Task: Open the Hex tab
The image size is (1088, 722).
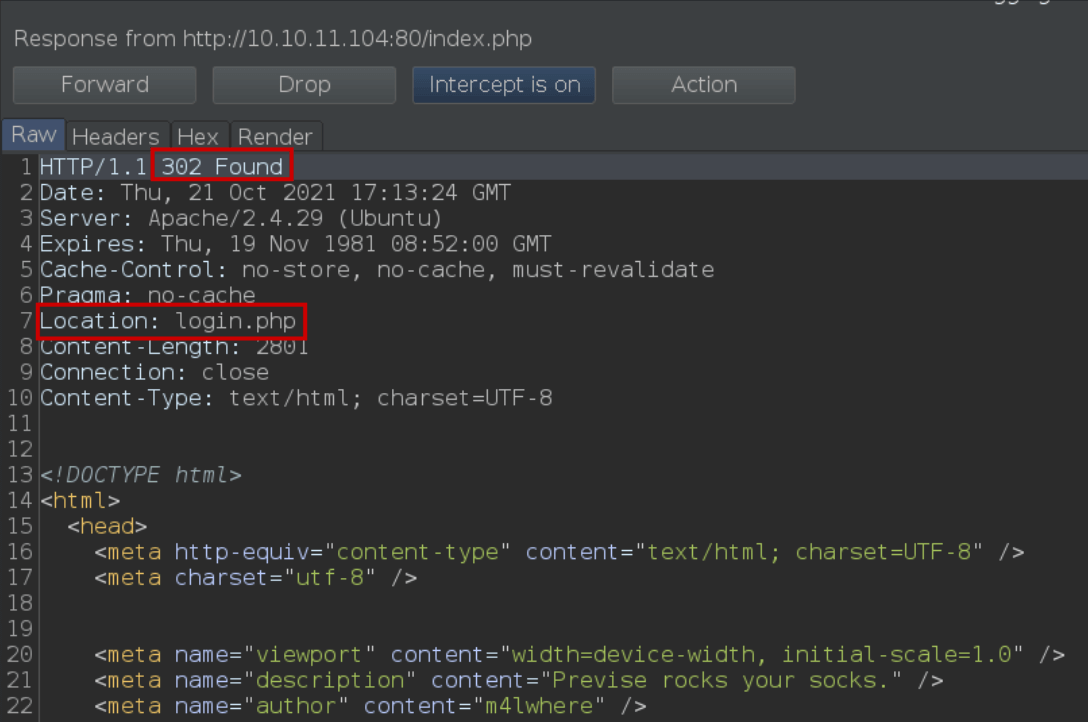Action: (x=198, y=137)
